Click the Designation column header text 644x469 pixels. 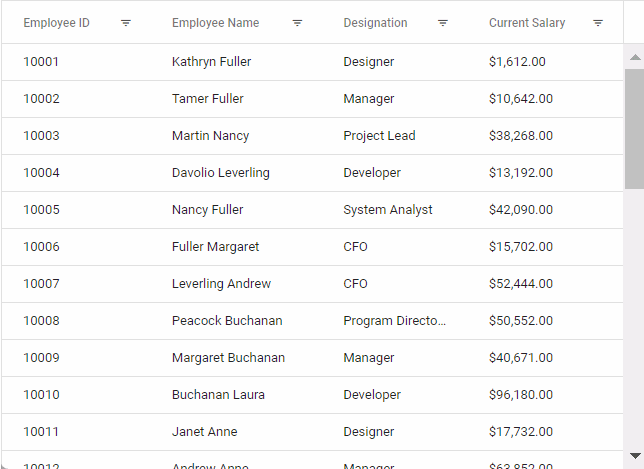click(x=375, y=23)
